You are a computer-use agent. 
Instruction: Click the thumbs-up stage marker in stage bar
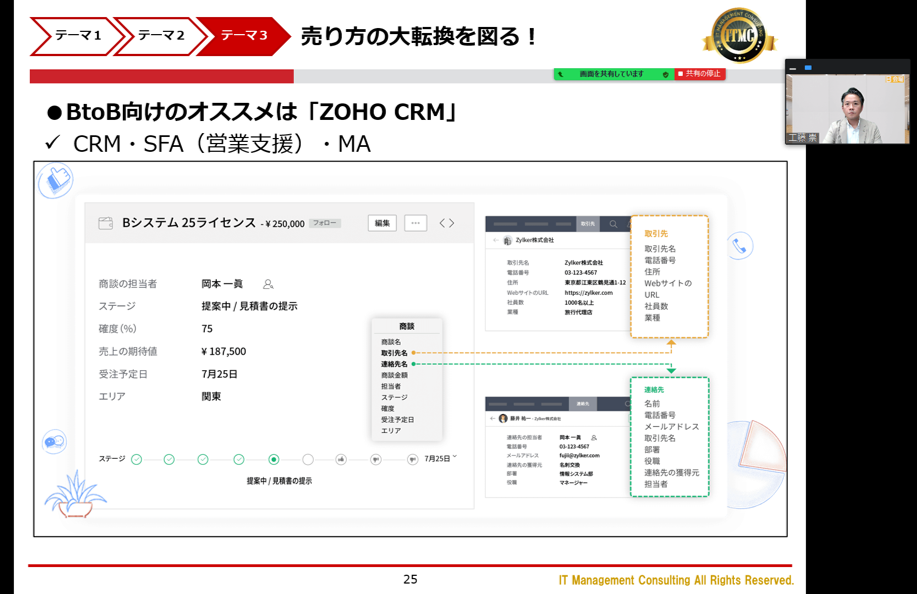pyautogui.click(x=341, y=460)
